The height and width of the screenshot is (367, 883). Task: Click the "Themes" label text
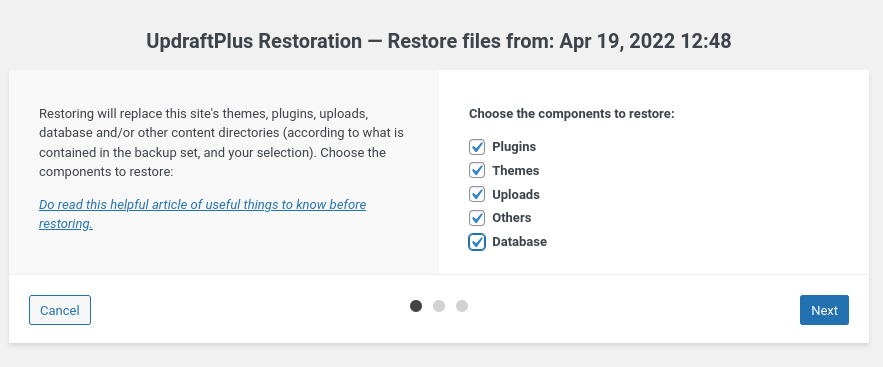tap(516, 171)
